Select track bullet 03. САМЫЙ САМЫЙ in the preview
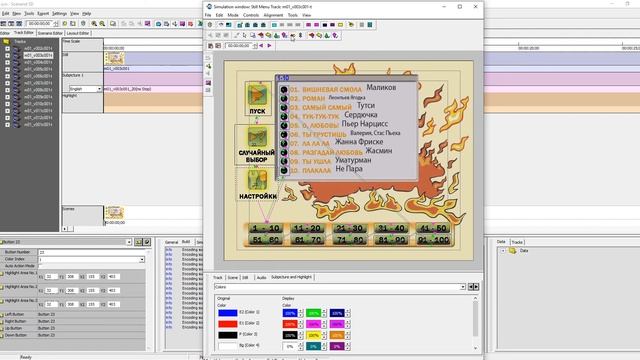The width and height of the screenshot is (640, 360). [x=284, y=107]
